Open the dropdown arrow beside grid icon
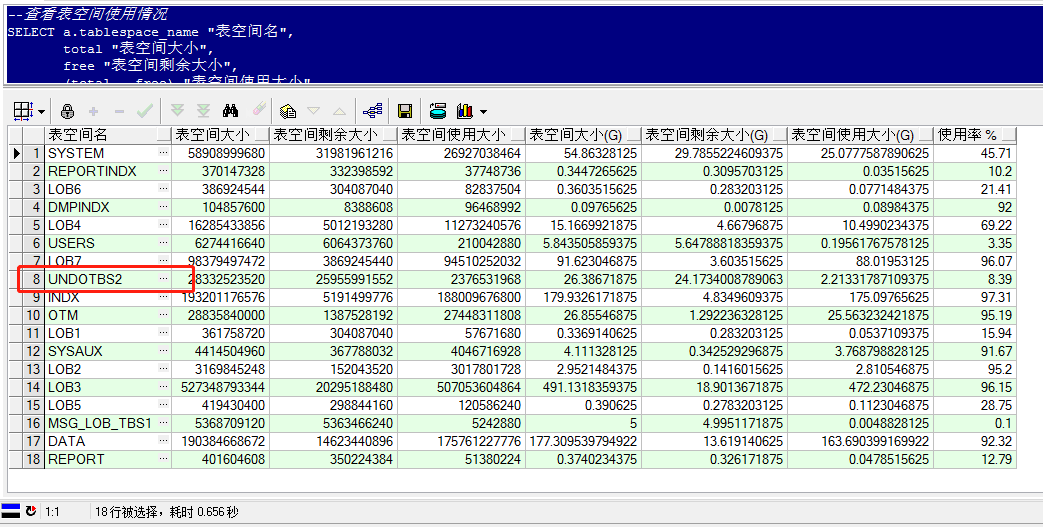Image resolution: width=1043 pixels, height=527 pixels. [x=41, y=111]
